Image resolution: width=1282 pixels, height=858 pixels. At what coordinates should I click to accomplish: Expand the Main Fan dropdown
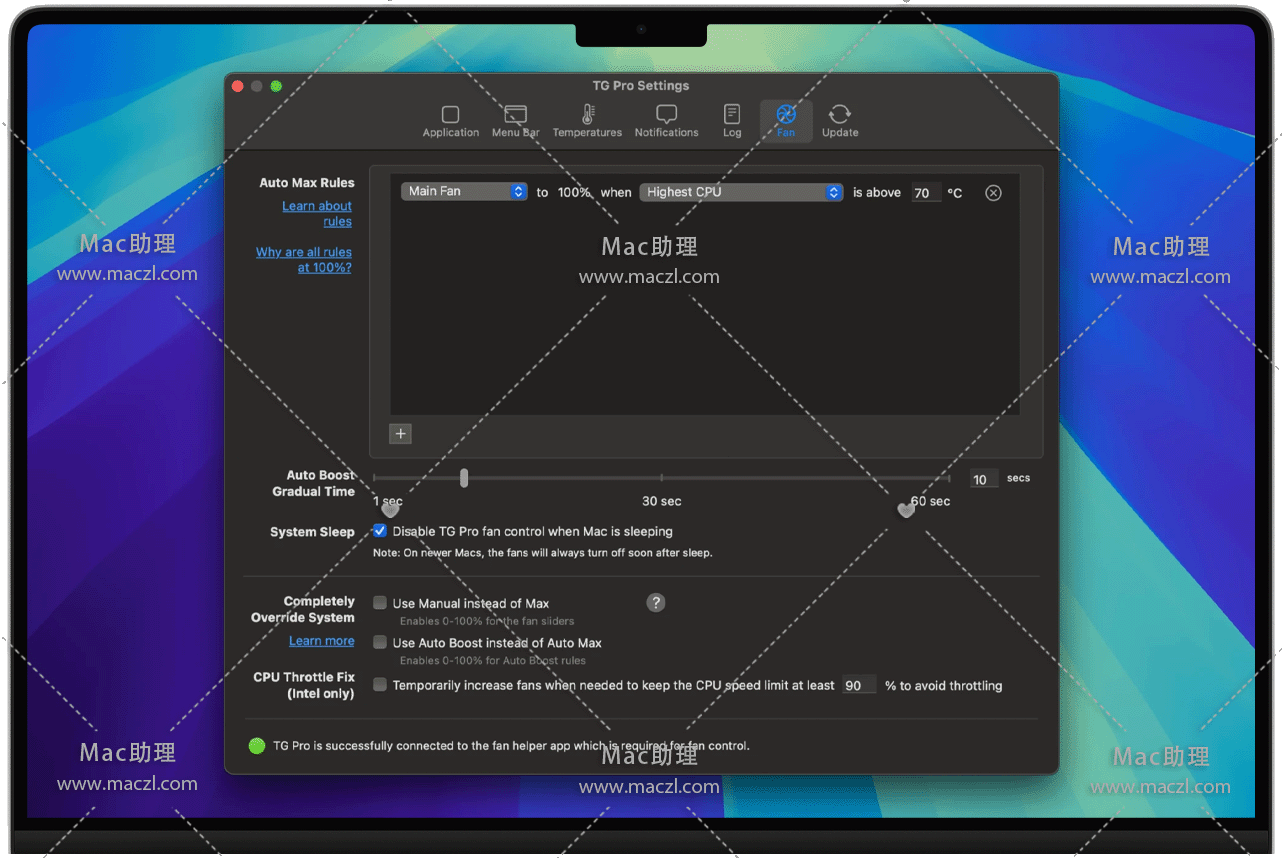point(464,192)
